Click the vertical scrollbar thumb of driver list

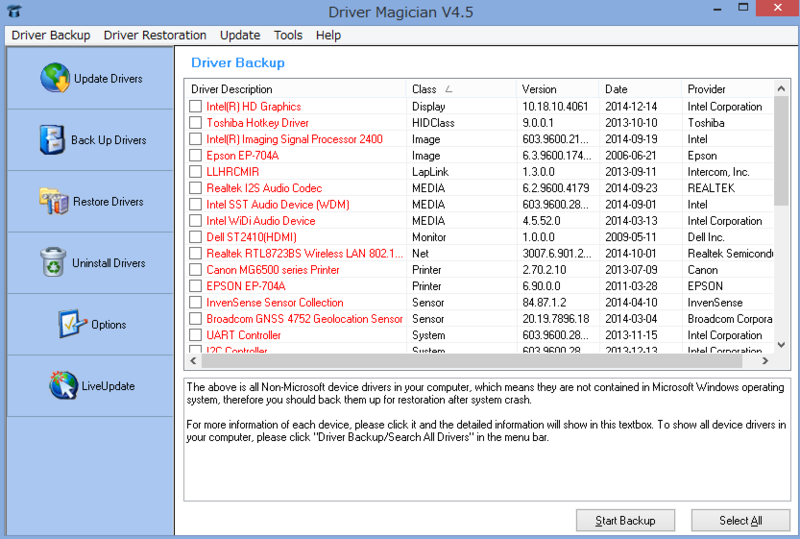coord(781,151)
